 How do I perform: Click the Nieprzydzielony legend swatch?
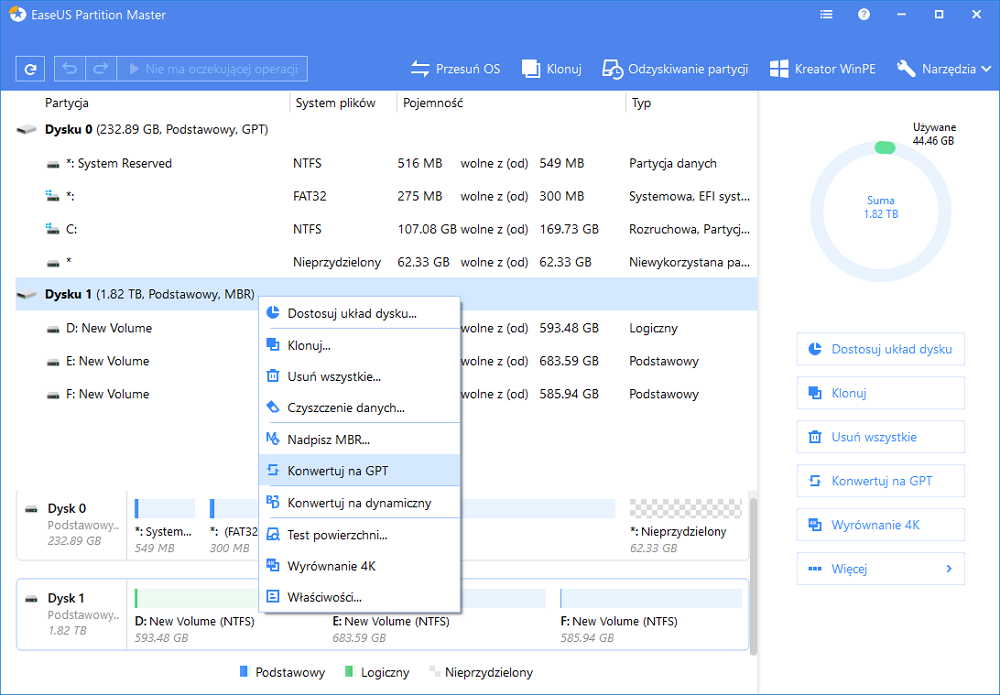(434, 671)
